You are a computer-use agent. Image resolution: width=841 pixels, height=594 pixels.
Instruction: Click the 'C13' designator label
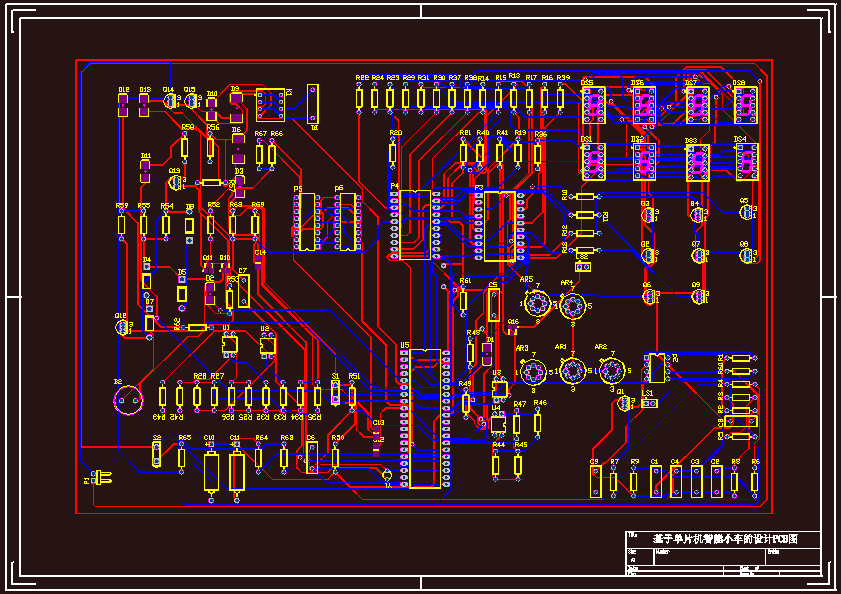click(378, 423)
